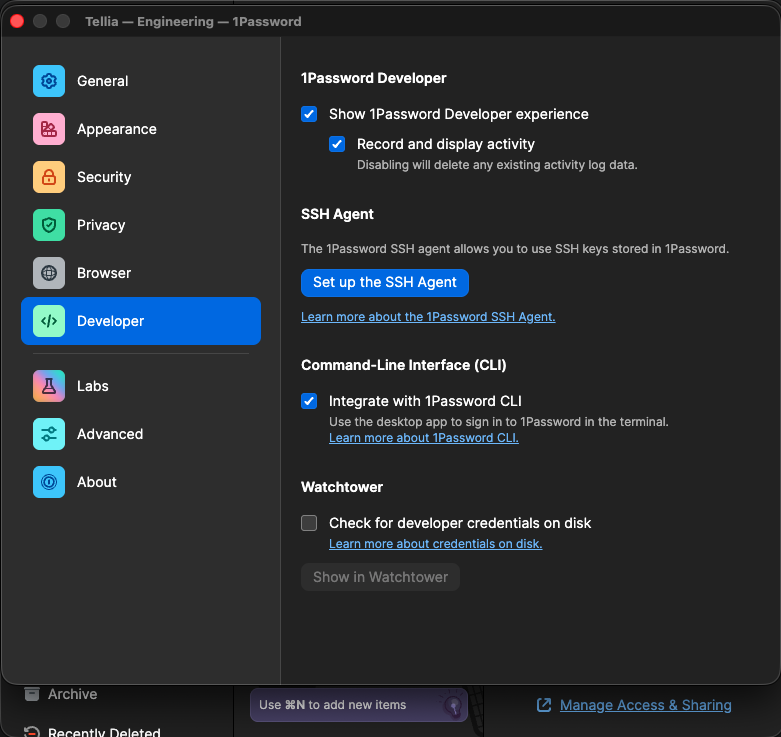This screenshot has height=737, width=781.
Task: Select Archive in the background sidebar
Action: (72, 694)
